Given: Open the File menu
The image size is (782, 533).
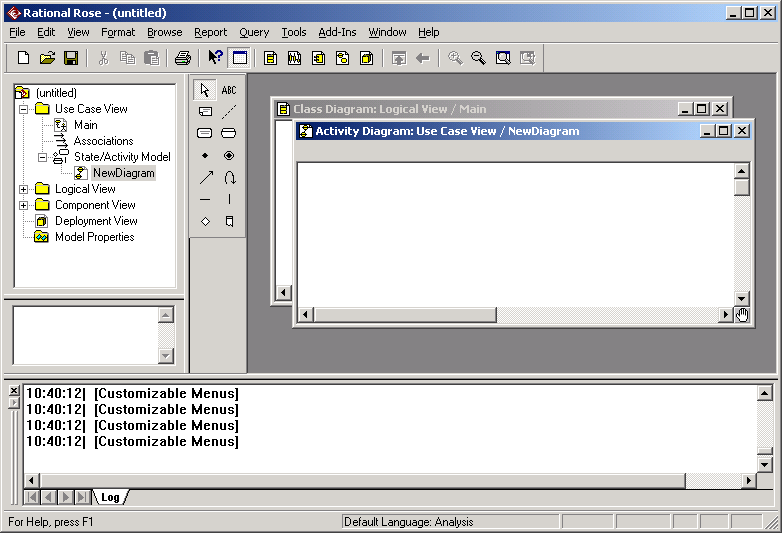Looking at the screenshot, I should [x=17, y=32].
